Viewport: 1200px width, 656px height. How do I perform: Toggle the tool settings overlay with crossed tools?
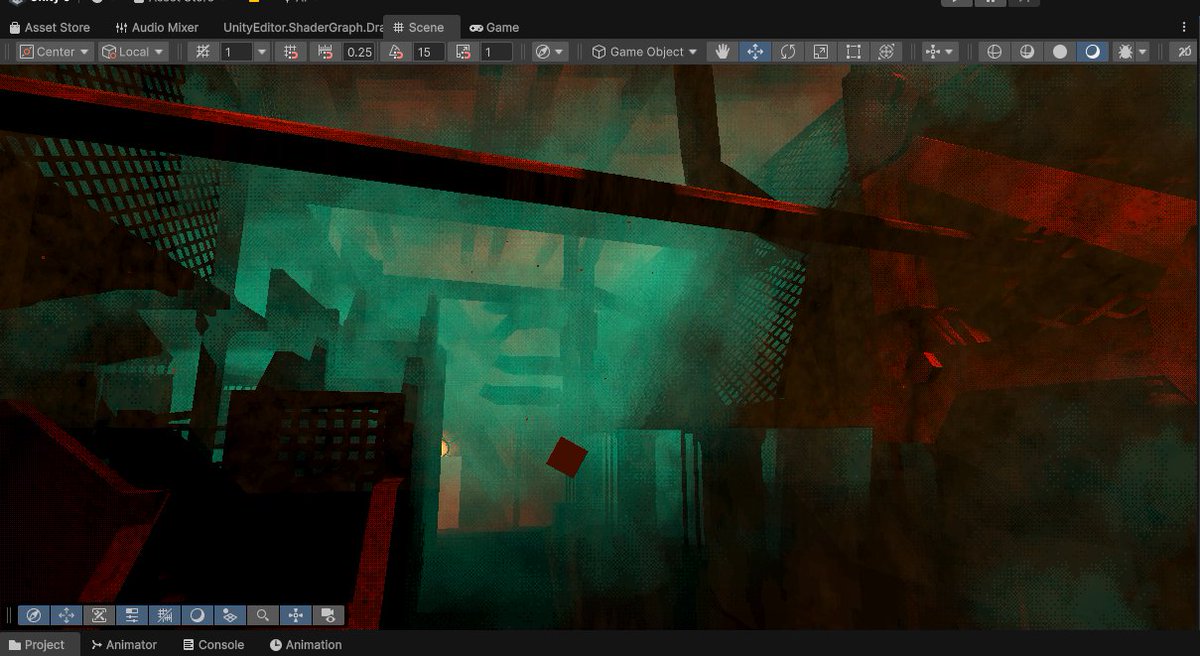click(x=99, y=615)
